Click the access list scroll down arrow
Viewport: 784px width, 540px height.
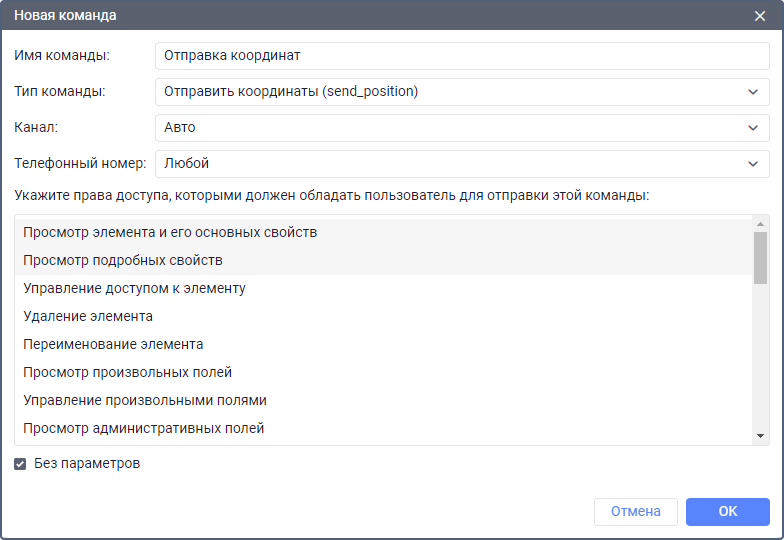coord(761,436)
